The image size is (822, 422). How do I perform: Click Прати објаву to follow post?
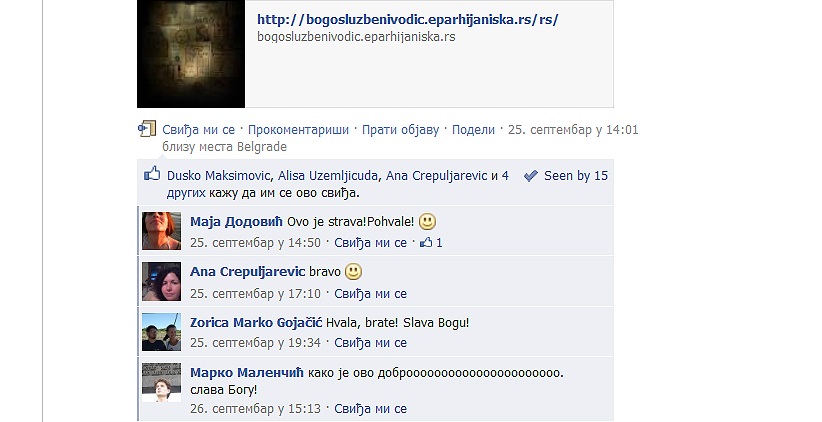click(x=401, y=130)
